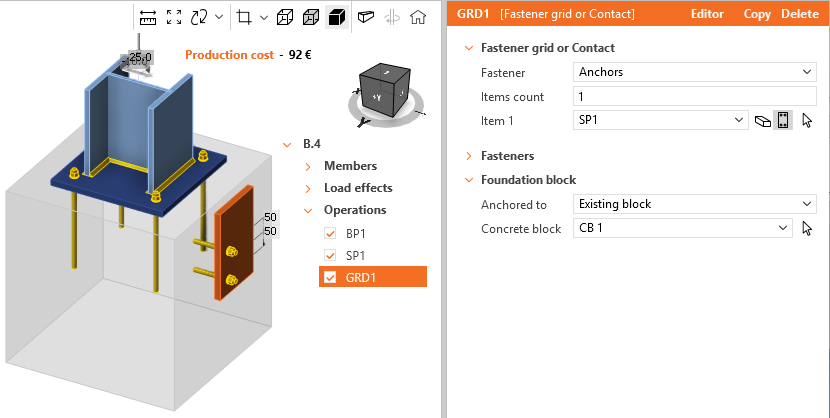Screen dimensions: 830x418
Task: Click the greyed mirror rotate icon
Action: click(392, 17)
